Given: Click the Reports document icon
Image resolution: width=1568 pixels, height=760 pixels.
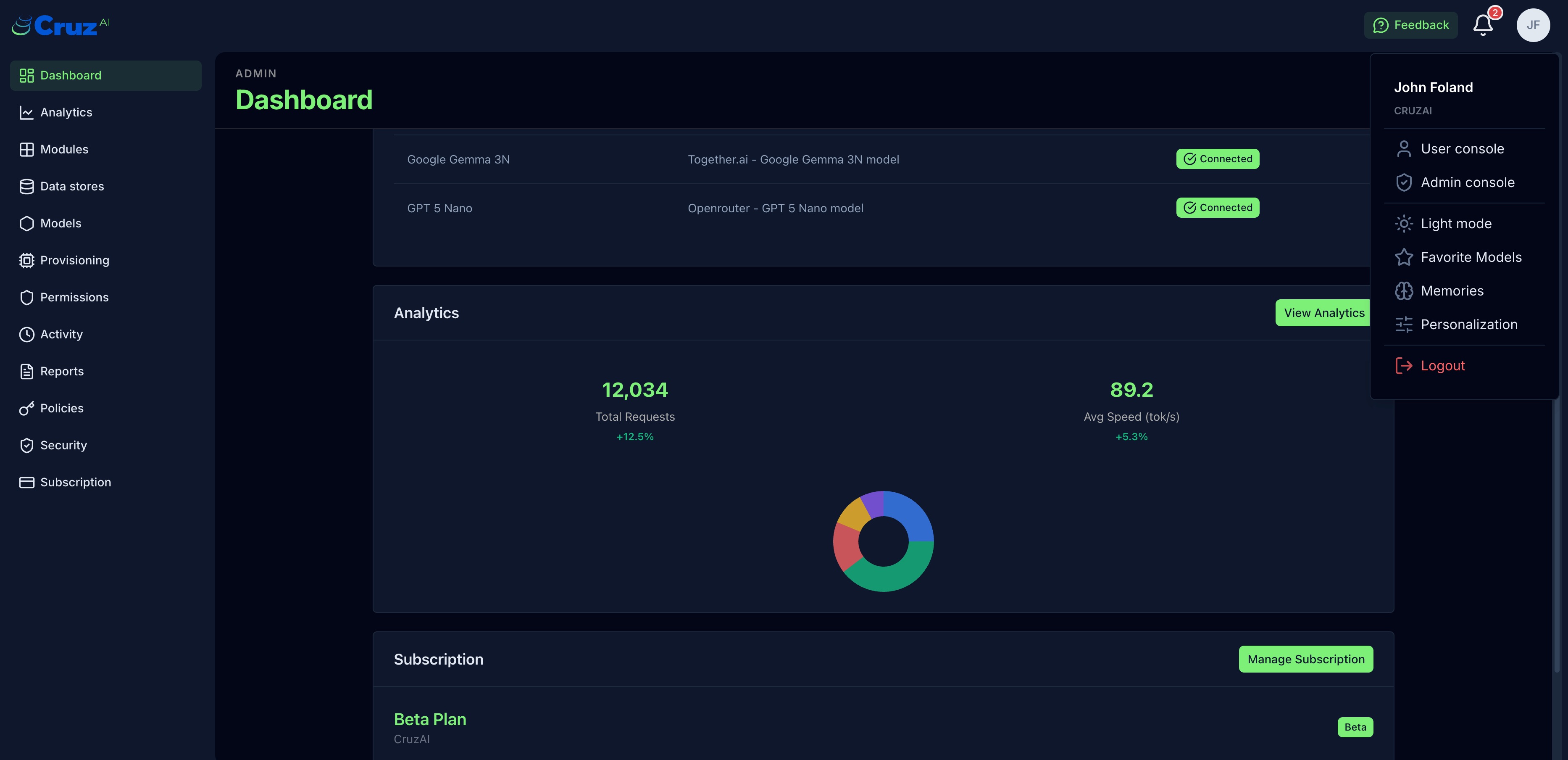Looking at the screenshot, I should (27, 371).
